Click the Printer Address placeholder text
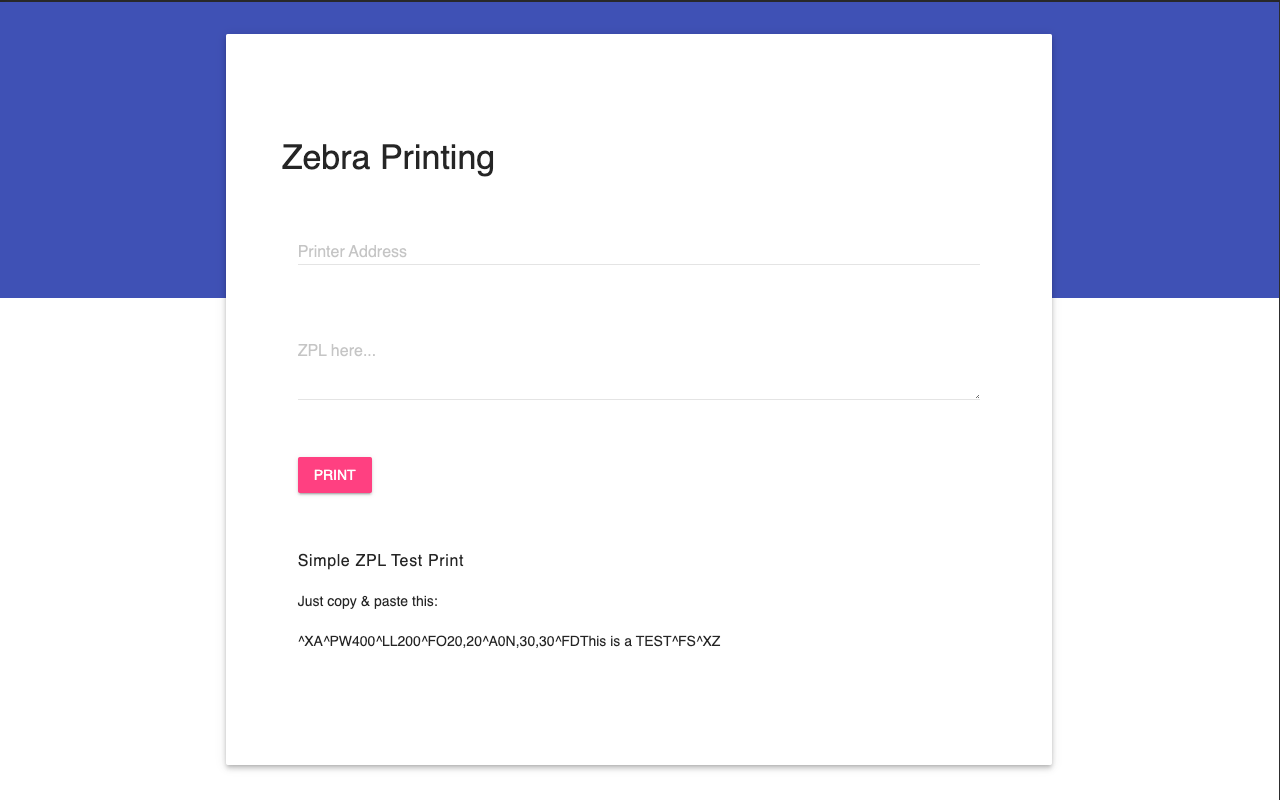 352,251
